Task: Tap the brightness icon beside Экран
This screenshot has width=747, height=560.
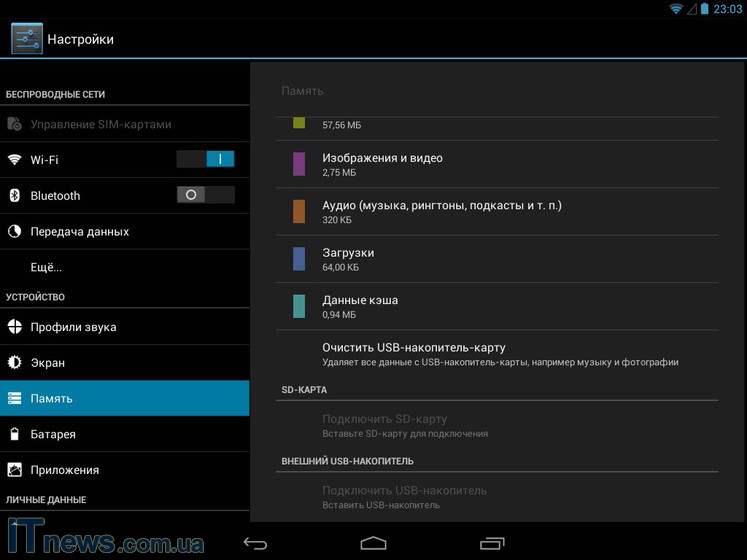Action: (x=15, y=363)
